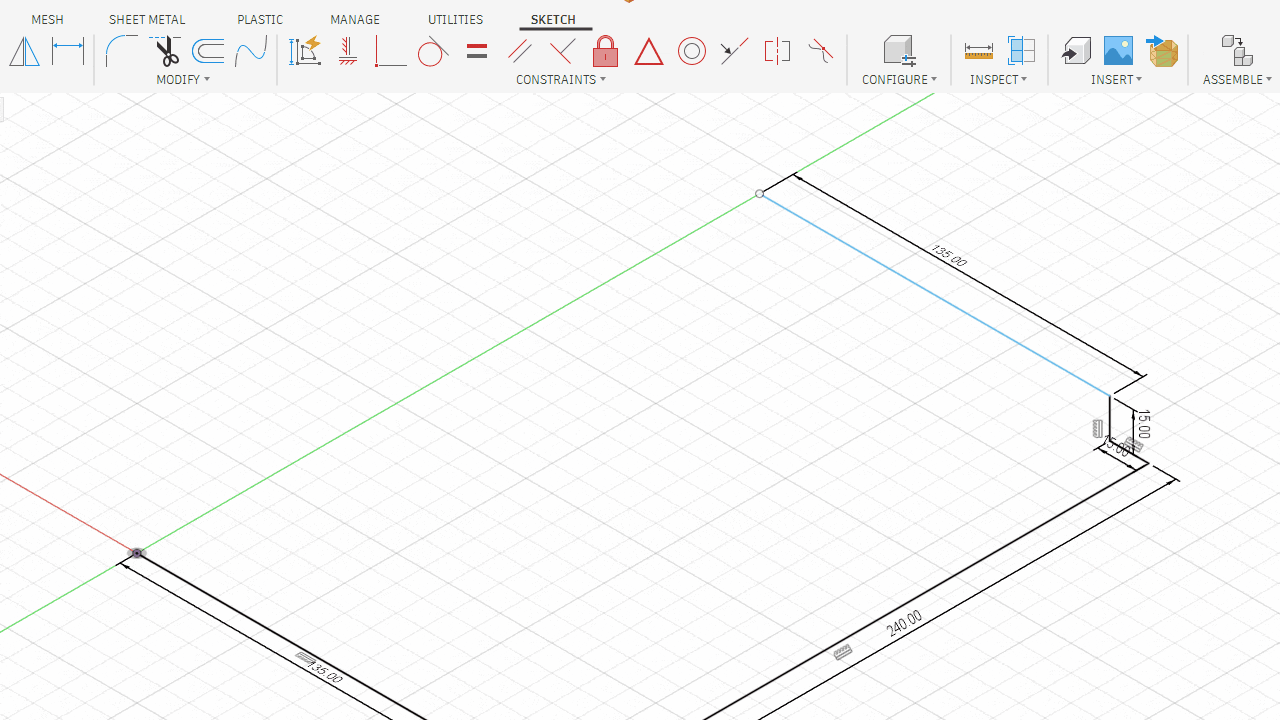Image resolution: width=1280 pixels, height=720 pixels.
Task: Select the vertical 15.00 dimension label
Action: click(x=1144, y=424)
